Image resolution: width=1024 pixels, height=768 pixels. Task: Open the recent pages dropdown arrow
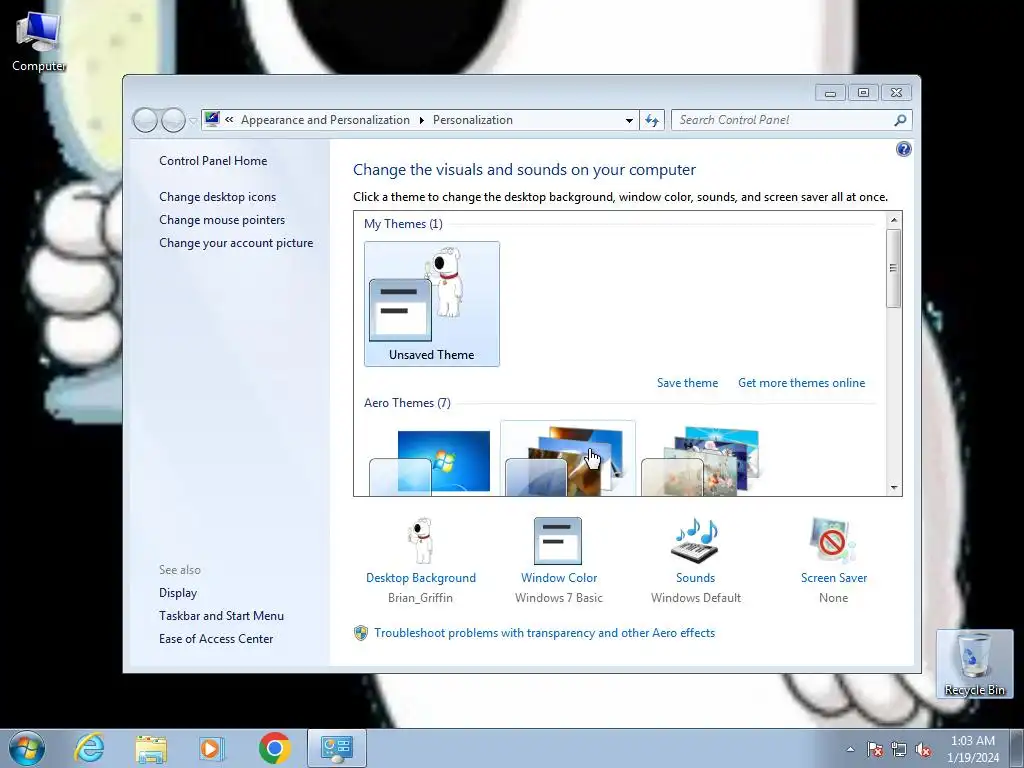[x=193, y=121]
